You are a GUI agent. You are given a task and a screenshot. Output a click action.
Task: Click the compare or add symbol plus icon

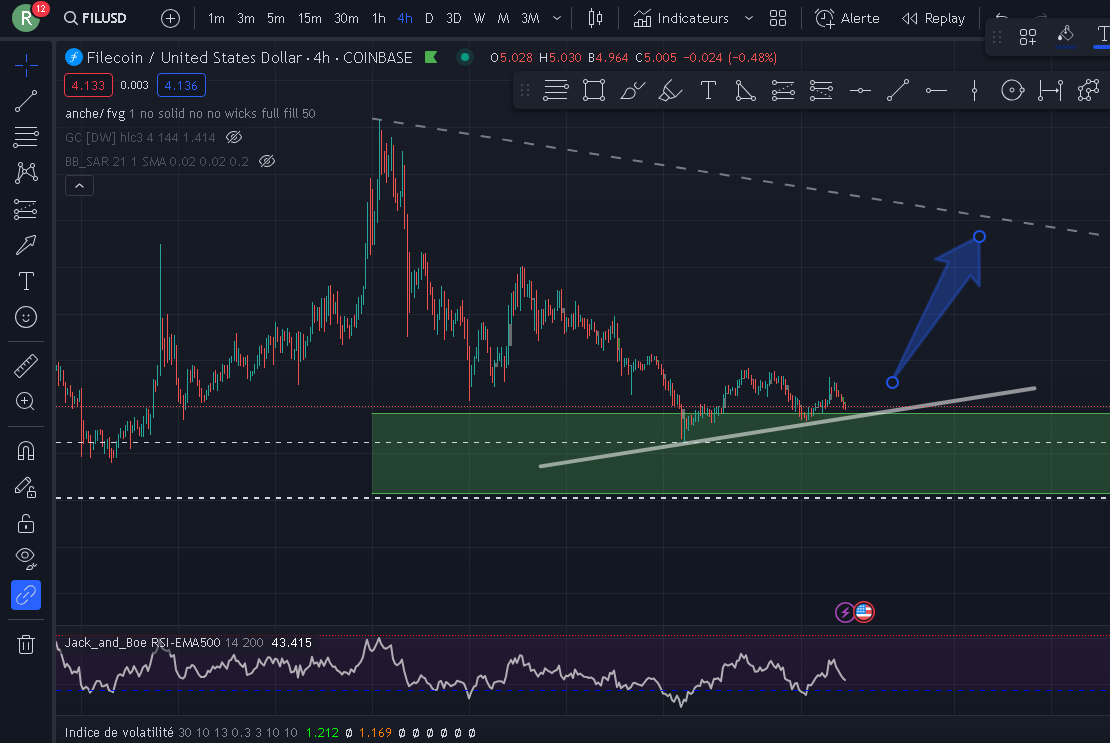pos(171,18)
